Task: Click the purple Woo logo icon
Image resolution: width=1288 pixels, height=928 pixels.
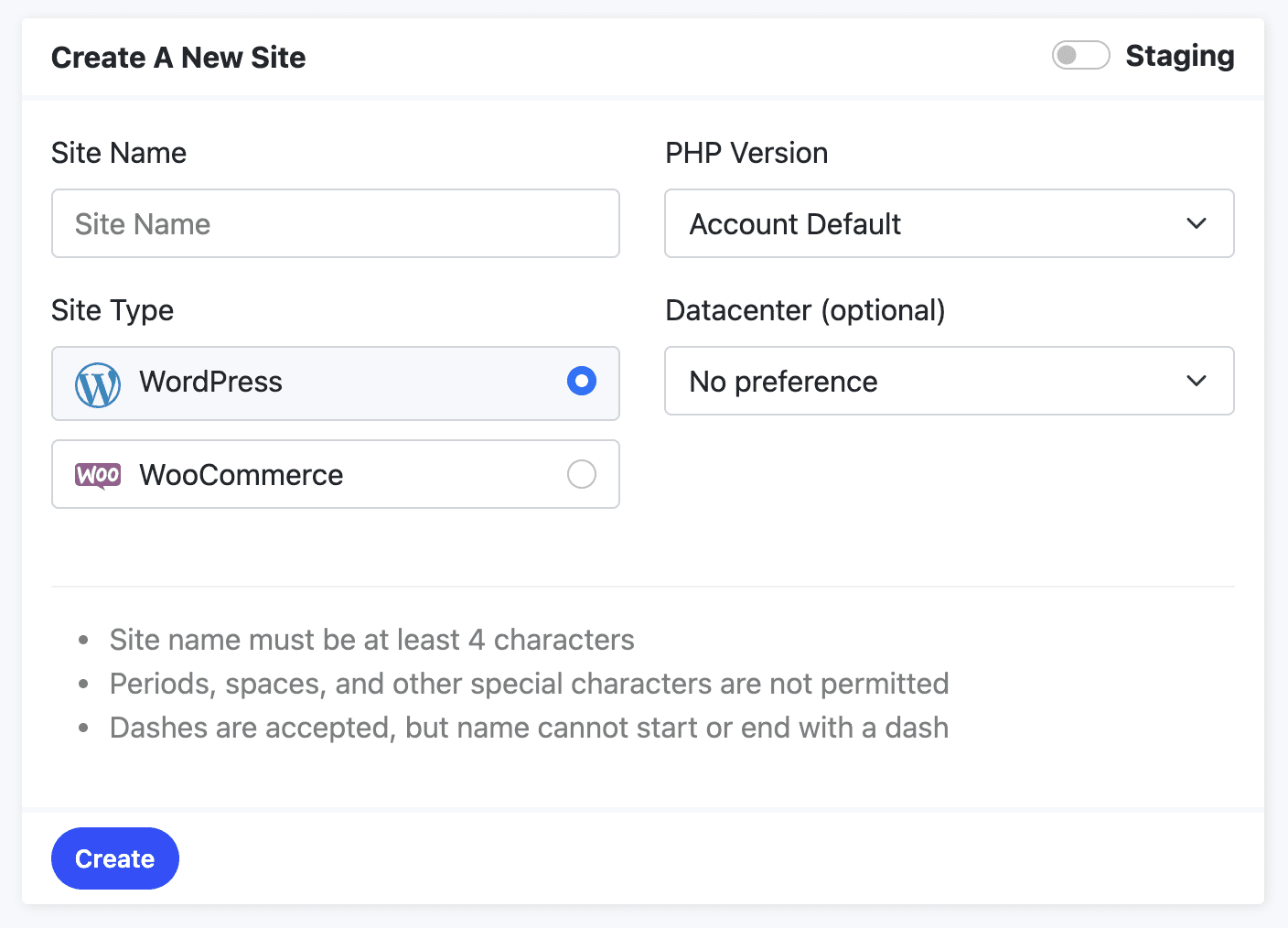Action: pos(98,475)
